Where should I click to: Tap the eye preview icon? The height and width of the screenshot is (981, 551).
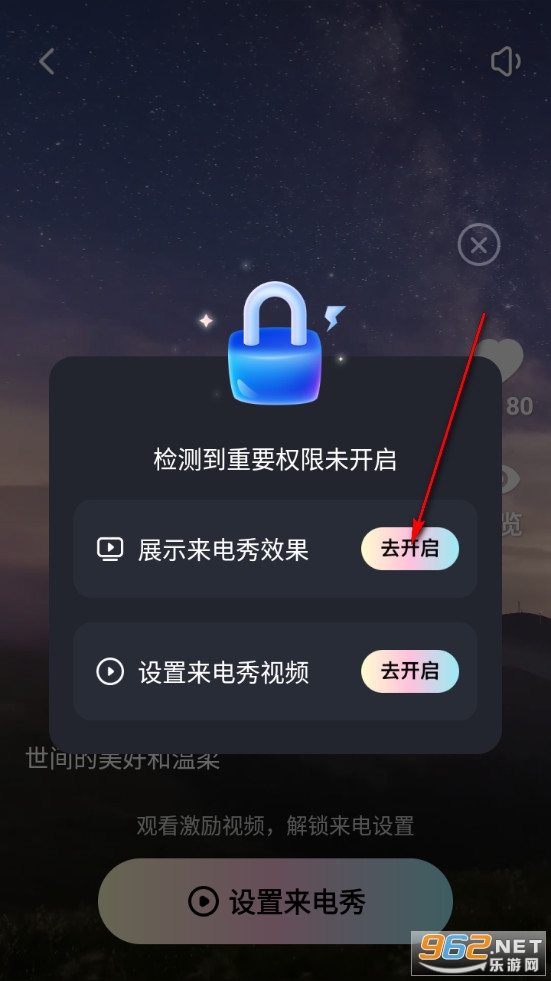(x=512, y=480)
